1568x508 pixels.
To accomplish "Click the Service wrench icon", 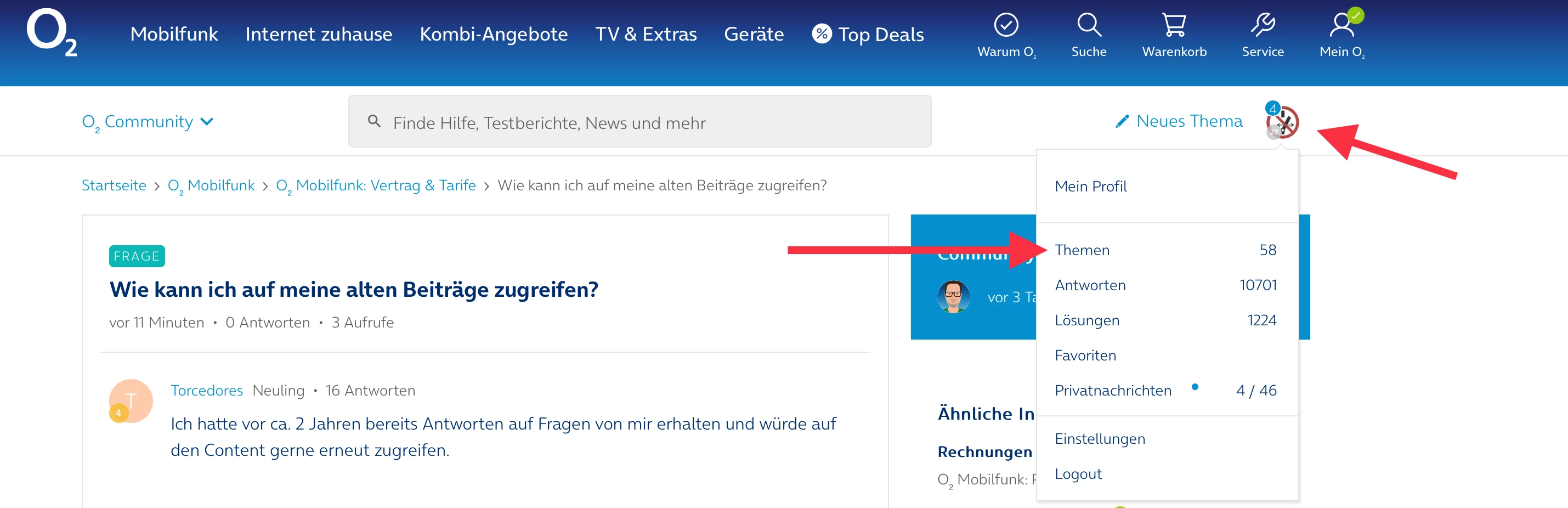I will click(1263, 26).
